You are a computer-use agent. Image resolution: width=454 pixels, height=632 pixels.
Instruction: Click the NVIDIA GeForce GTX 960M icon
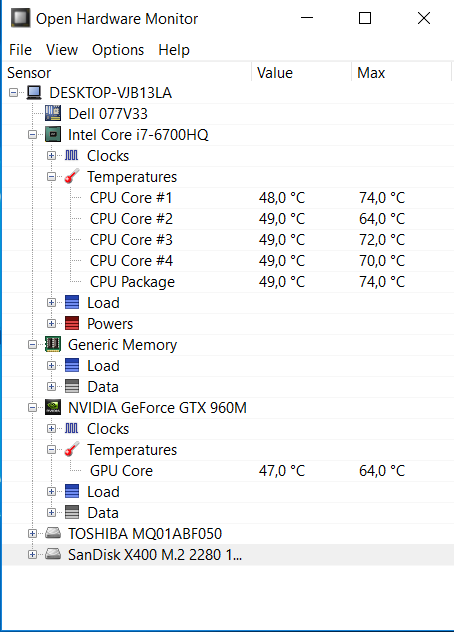(x=53, y=407)
